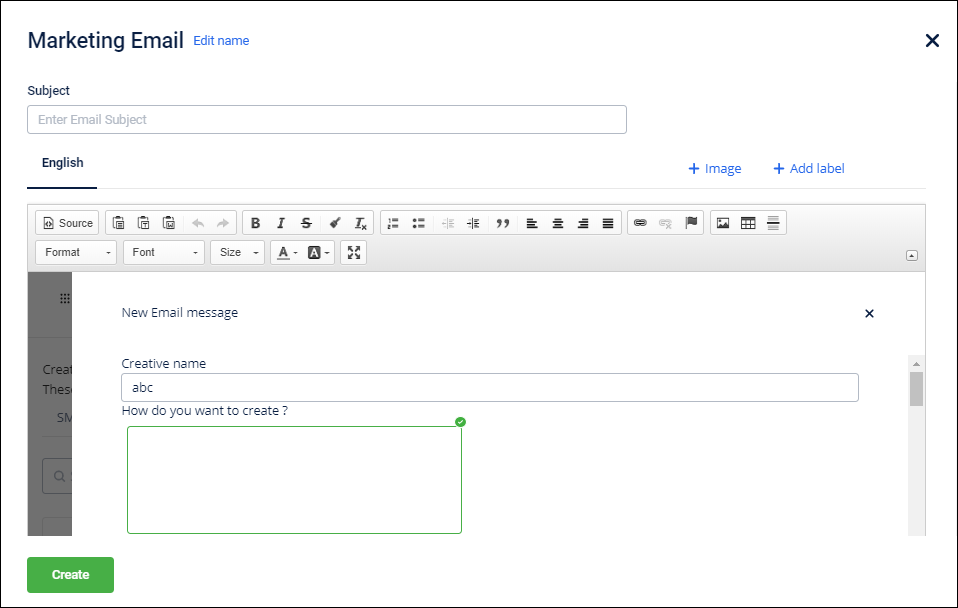Image resolution: width=958 pixels, height=608 pixels.
Task: Click the Copy Formatting brush icon
Action: [x=335, y=223]
